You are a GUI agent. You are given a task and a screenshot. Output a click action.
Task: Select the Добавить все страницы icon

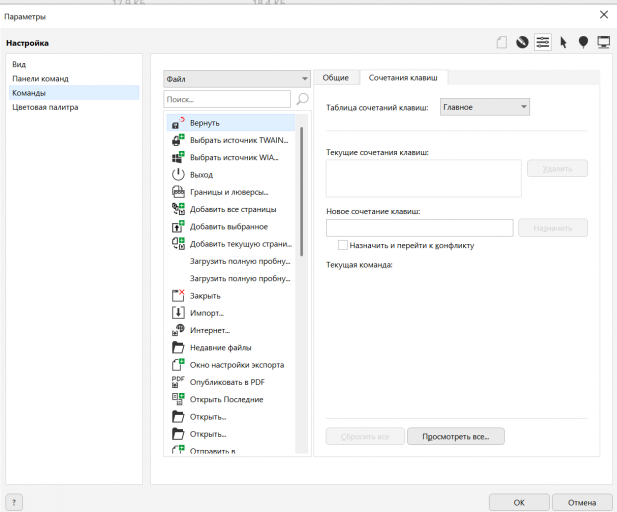click(178, 209)
